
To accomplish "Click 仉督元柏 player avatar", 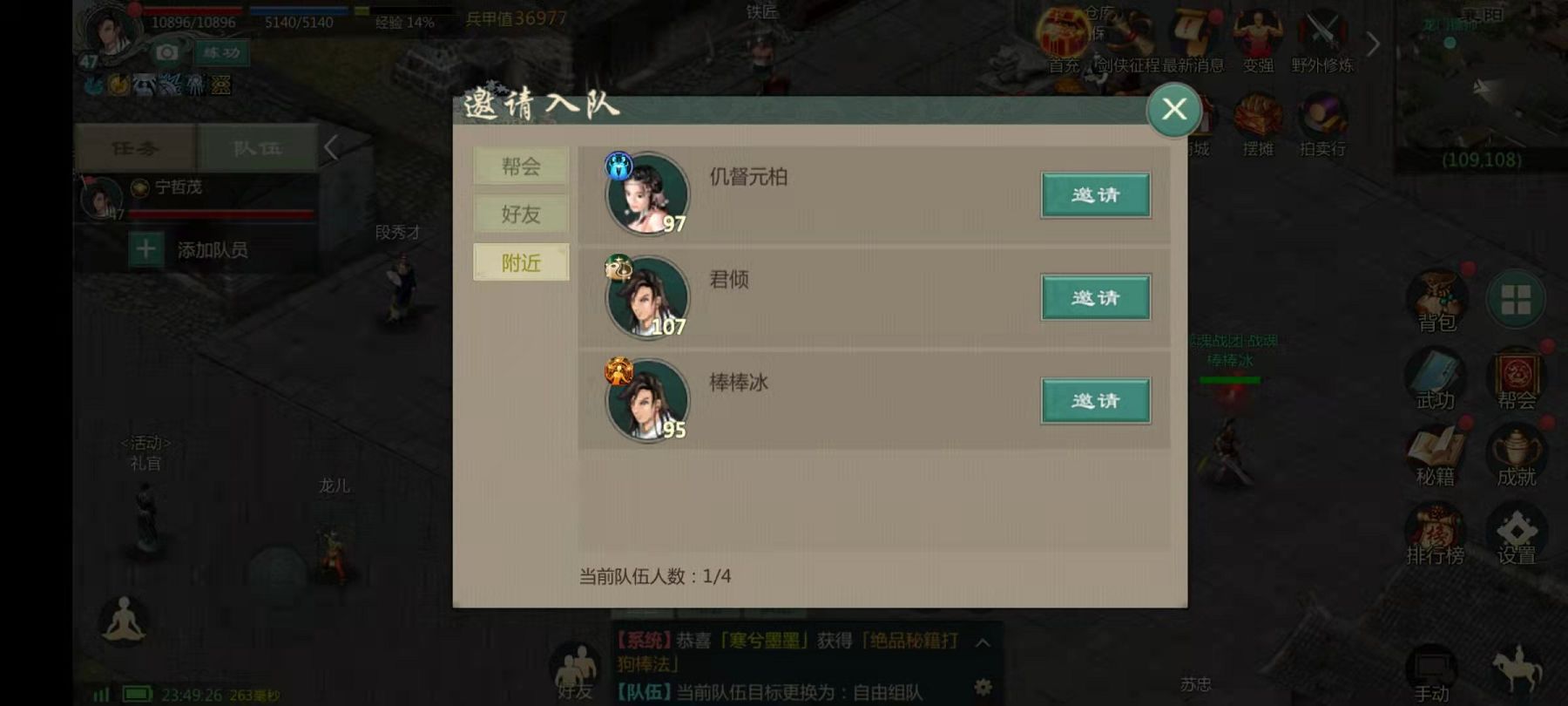I will tap(647, 193).
